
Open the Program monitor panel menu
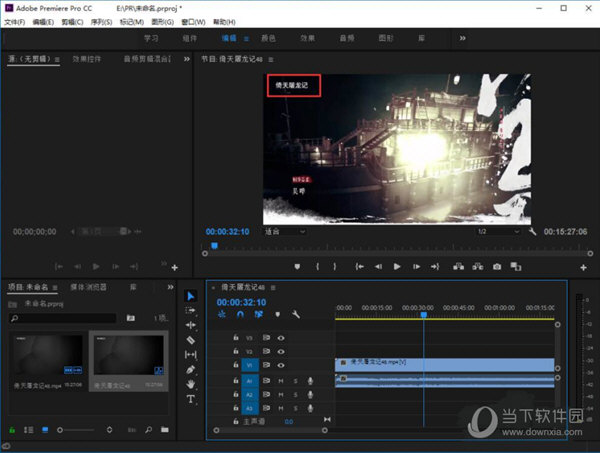point(271,59)
